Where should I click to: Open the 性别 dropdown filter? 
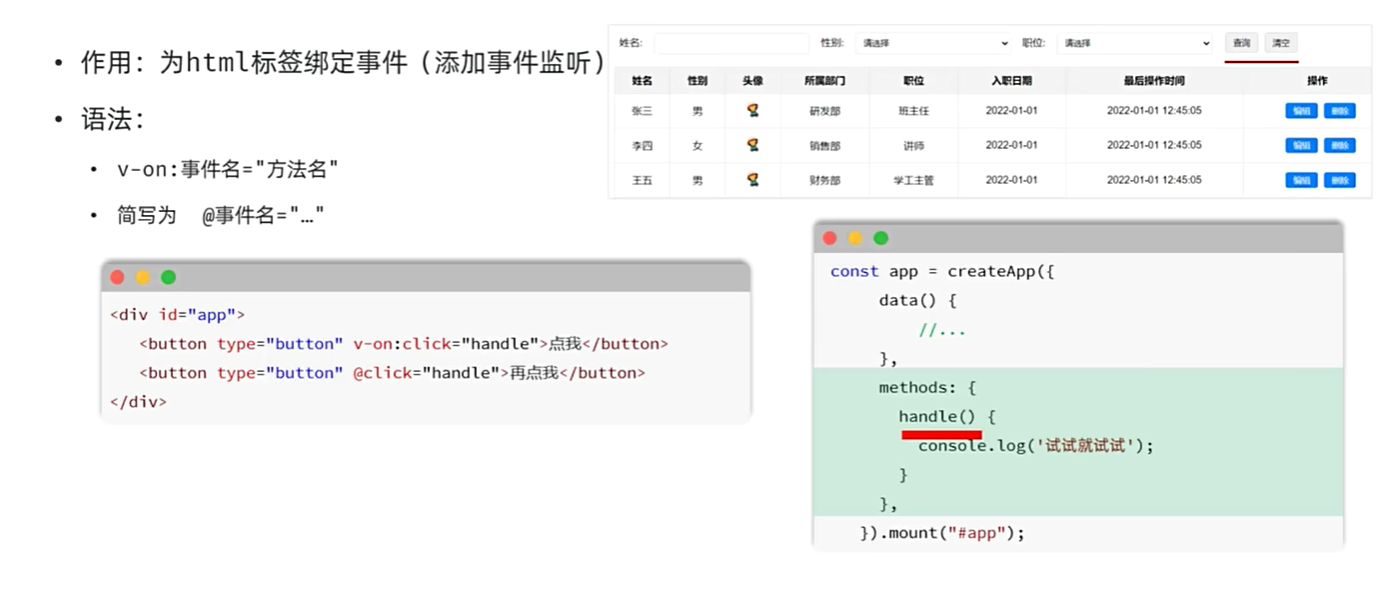934,43
